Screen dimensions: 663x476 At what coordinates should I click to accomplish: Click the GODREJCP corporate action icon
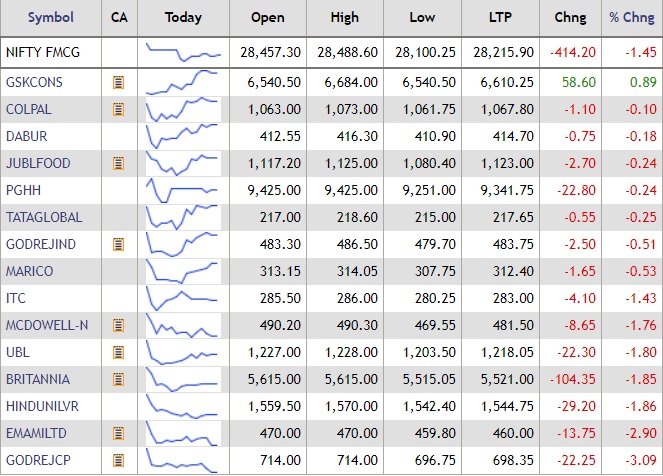(x=118, y=460)
